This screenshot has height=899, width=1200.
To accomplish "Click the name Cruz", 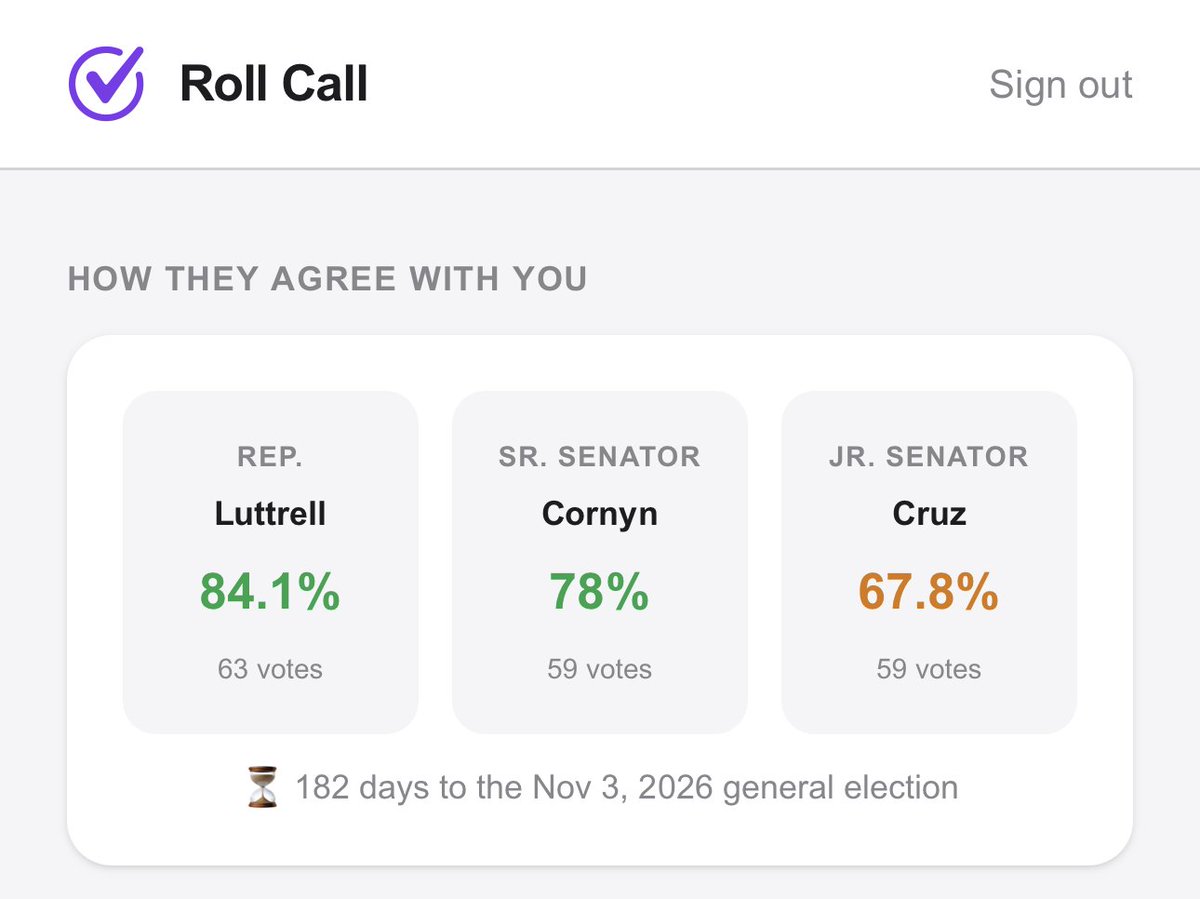I will [x=929, y=513].
